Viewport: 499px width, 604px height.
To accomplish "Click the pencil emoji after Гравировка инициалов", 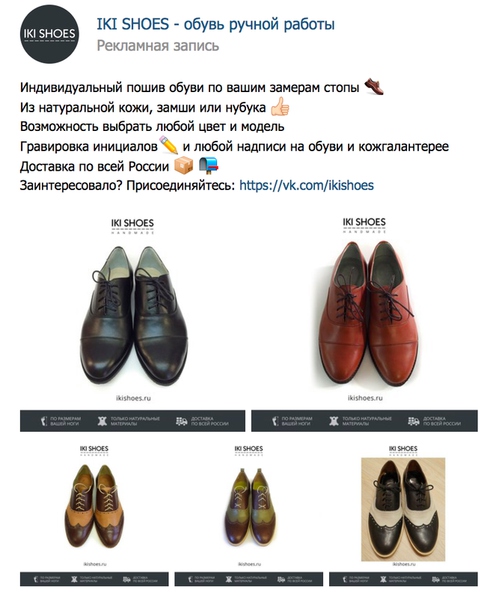I will 168,145.
